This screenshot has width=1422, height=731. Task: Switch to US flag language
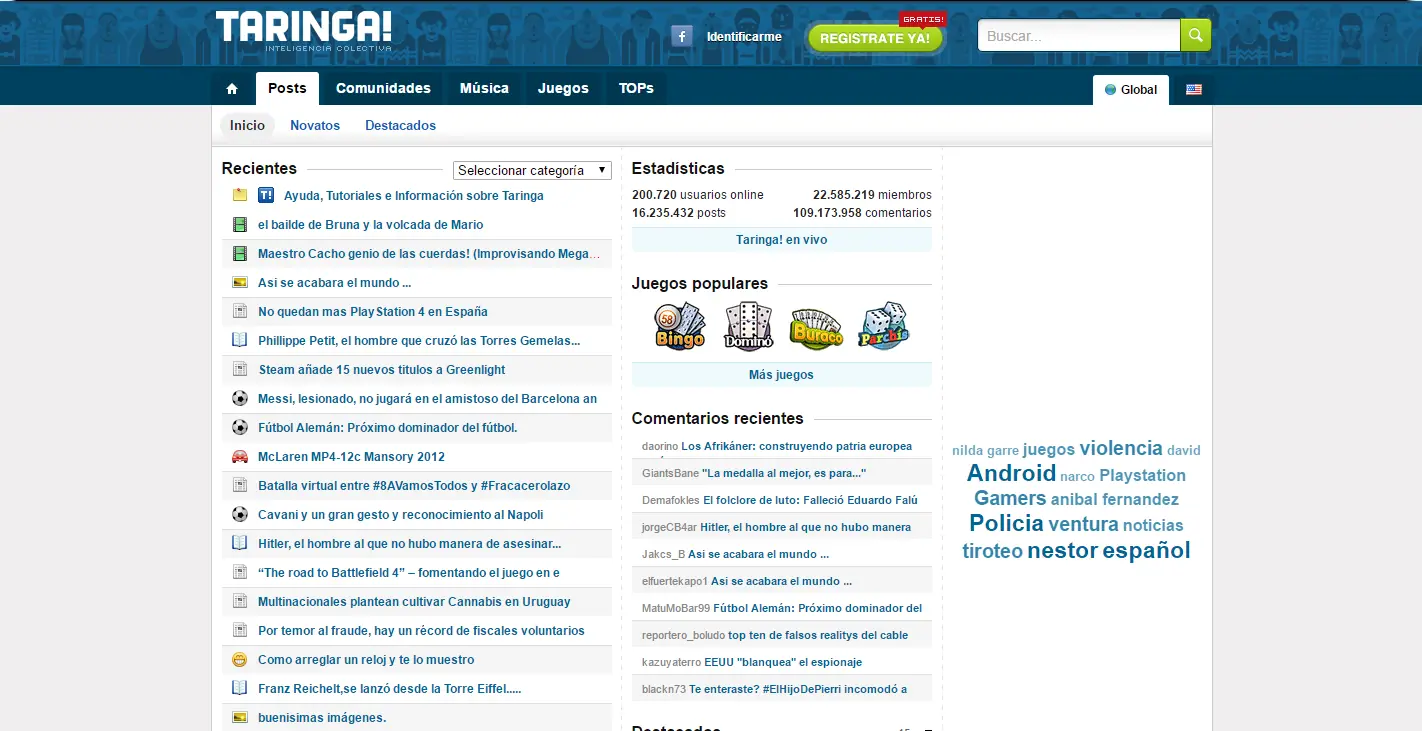tap(1194, 89)
